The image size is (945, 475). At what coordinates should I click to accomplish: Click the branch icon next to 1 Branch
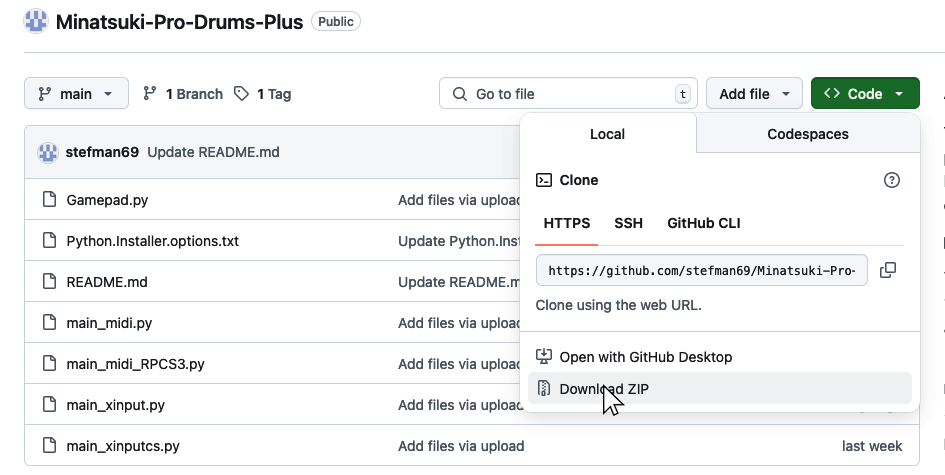(149, 93)
